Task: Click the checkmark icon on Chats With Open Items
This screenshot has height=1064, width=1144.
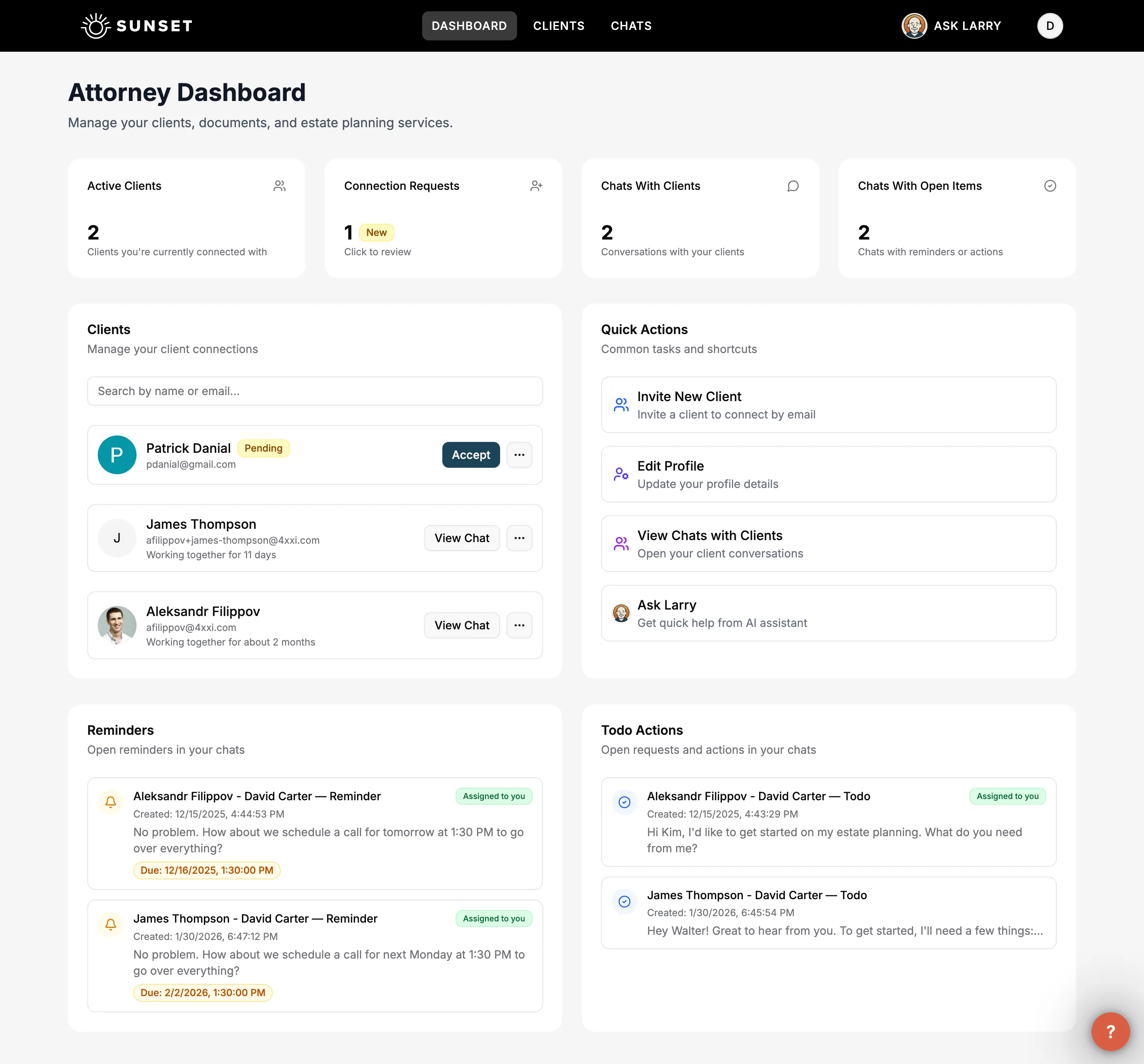Action: point(1050,185)
